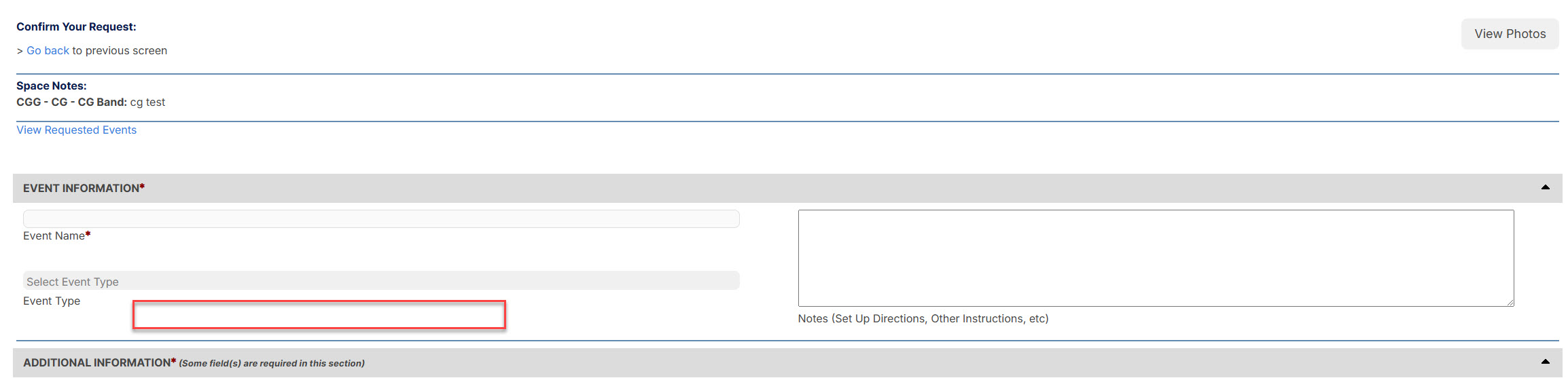This screenshot has width=1568, height=378.
Task: Click the Space Notes heading
Action: point(52,86)
